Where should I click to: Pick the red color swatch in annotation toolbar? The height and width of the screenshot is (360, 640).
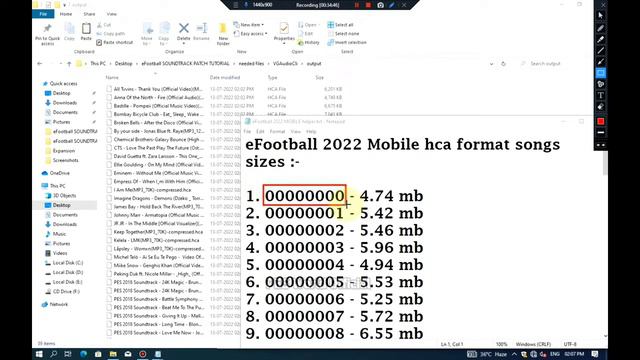click(601, 122)
